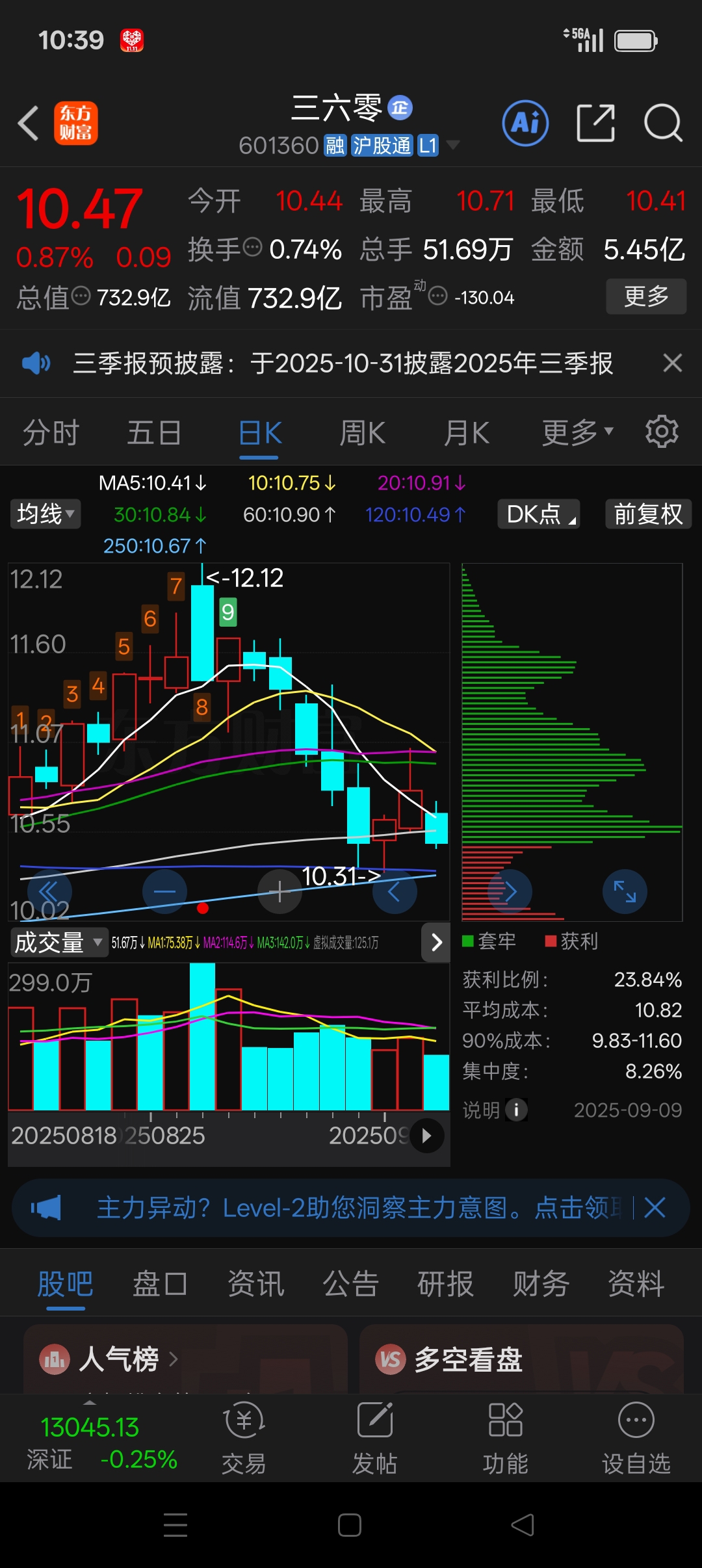Open 成交量 indicator dropdown

[58, 942]
